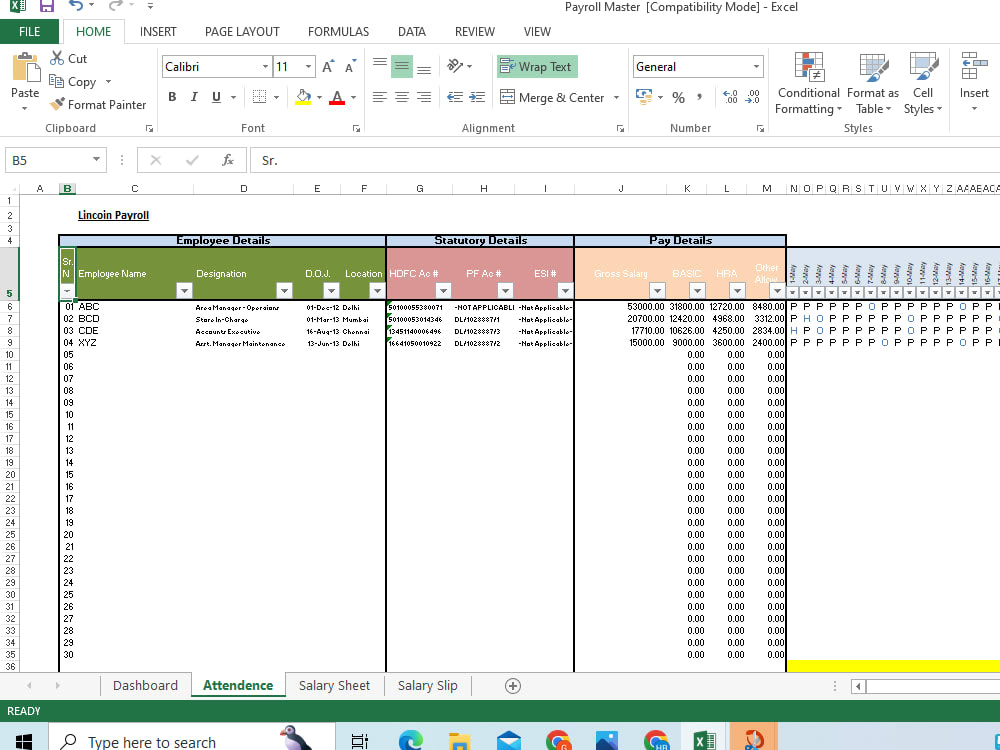
Task: Click the Insert Function fx icon
Action: click(228, 160)
